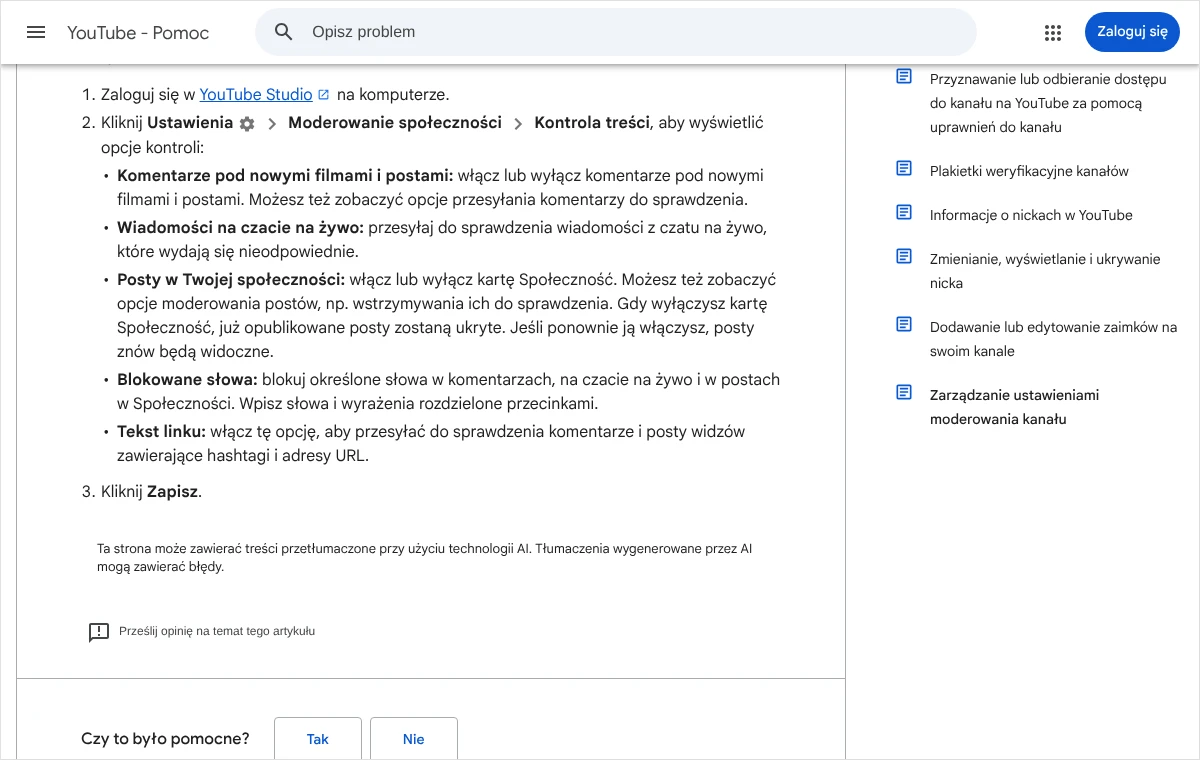Click Prześlij opinię na temat tego artykułu
1200x760 pixels.
(217, 631)
